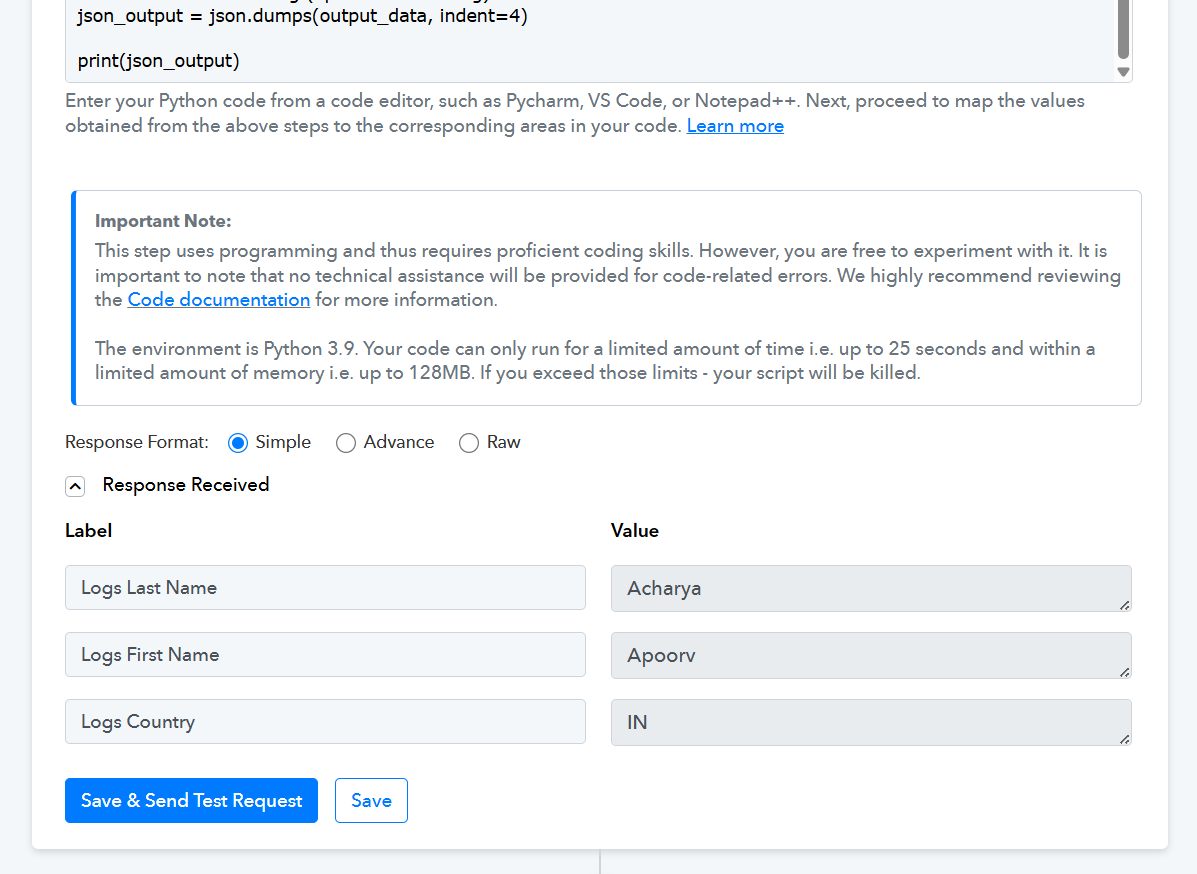Click the code editor scroll-down arrow
This screenshot has height=874, width=1197.
[x=1123, y=72]
